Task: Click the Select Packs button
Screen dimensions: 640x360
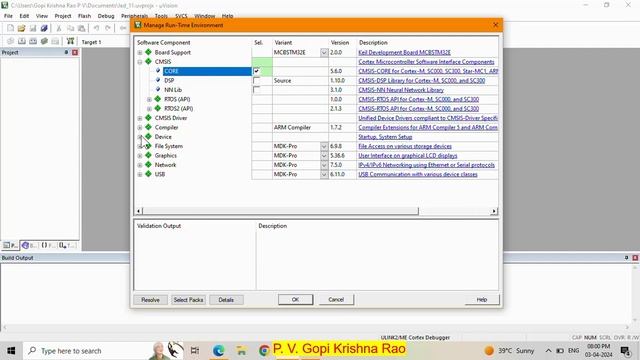Action: [188, 300]
